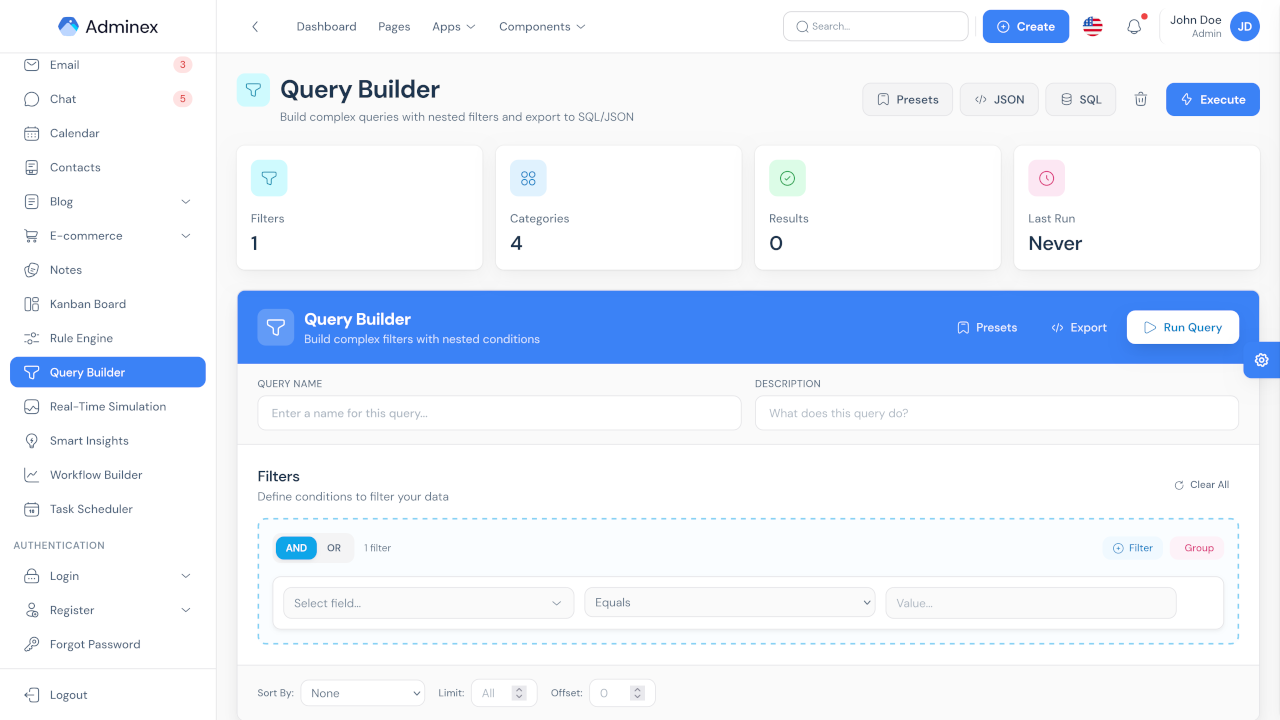Click the Filters stat card funnel icon

point(269,178)
